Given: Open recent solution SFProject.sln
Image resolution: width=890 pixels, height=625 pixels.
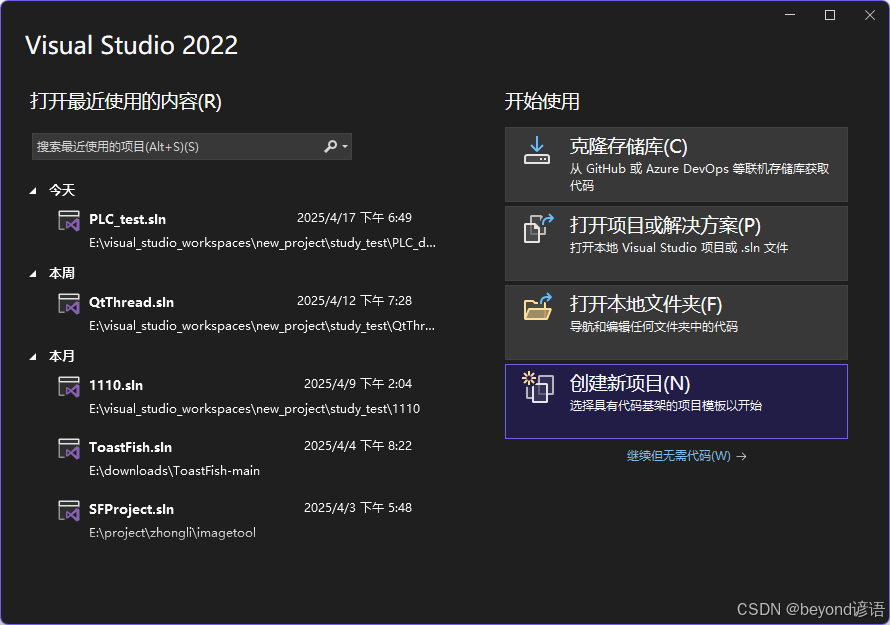Looking at the screenshot, I should (x=132, y=509).
